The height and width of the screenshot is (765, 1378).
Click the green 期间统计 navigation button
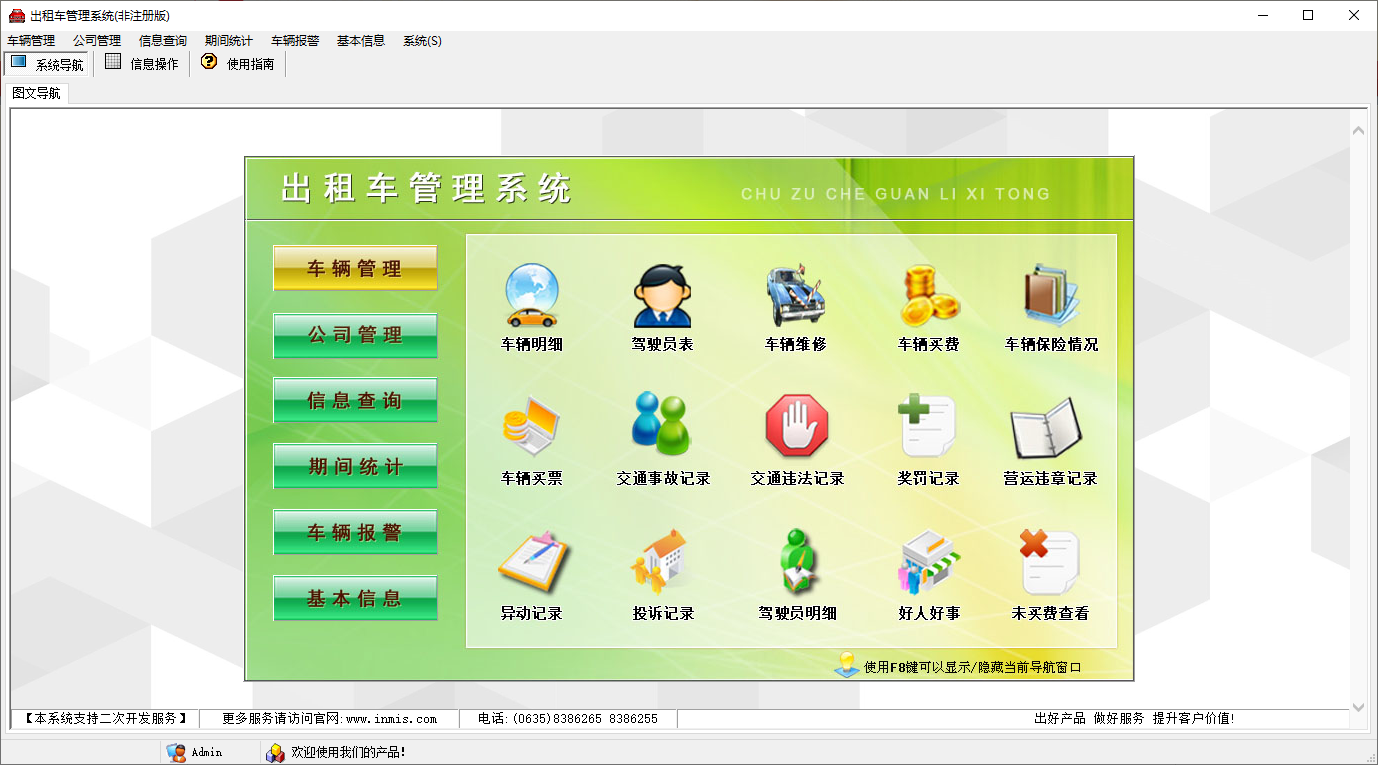(x=355, y=467)
